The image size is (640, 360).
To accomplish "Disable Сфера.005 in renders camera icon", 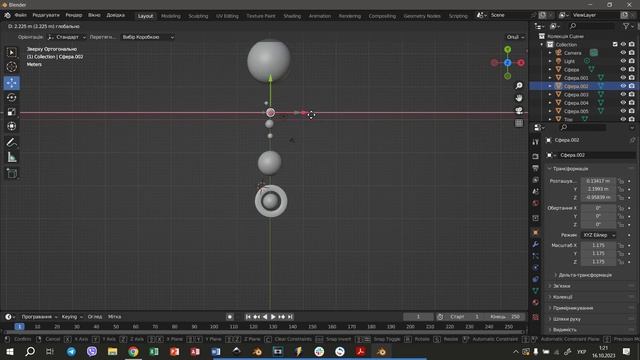I will (x=631, y=111).
